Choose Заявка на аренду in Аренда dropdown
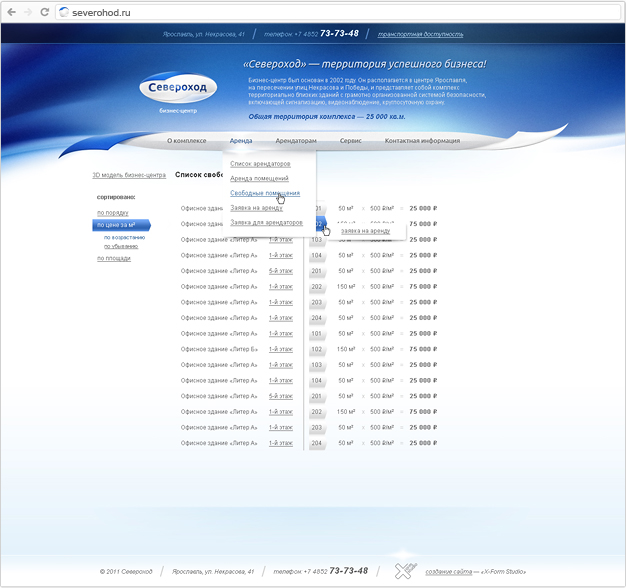 click(x=256, y=208)
